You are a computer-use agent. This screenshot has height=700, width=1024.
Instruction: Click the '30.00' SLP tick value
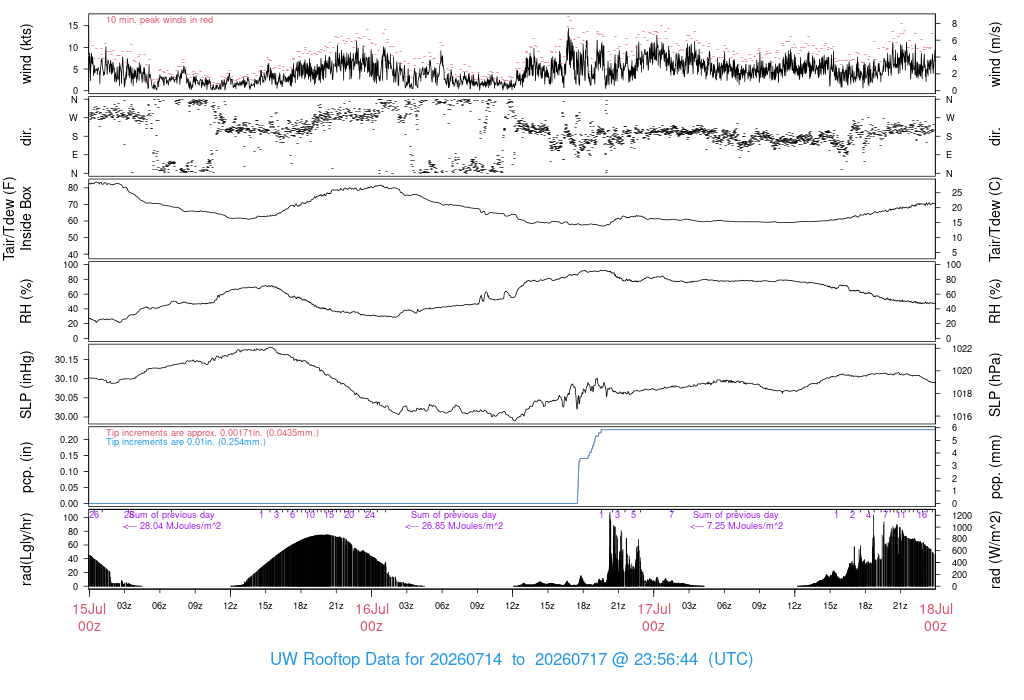pos(66,417)
